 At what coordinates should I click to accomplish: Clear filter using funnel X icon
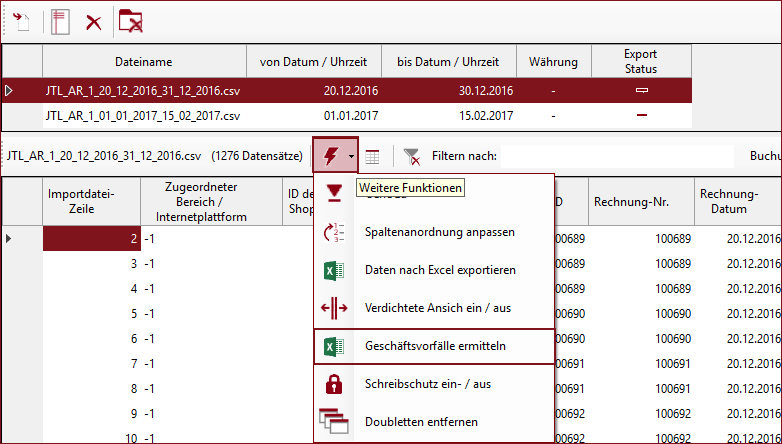click(411, 157)
